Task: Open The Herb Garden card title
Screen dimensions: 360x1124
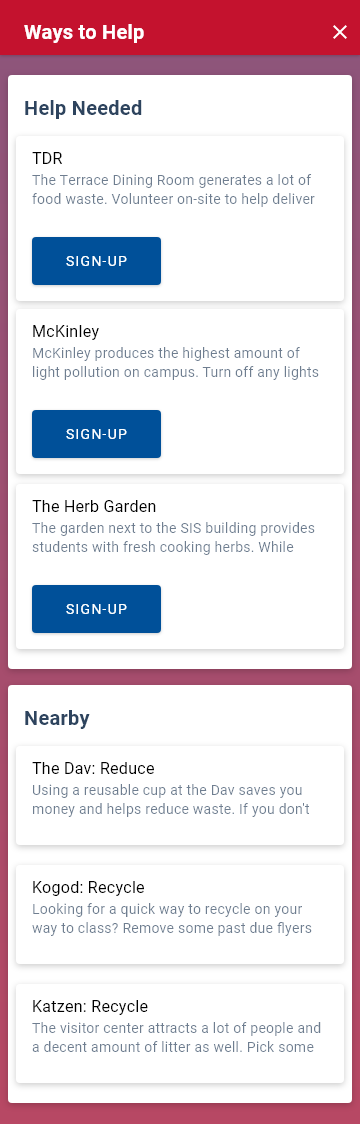Action: pyautogui.click(x=94, y=506)
